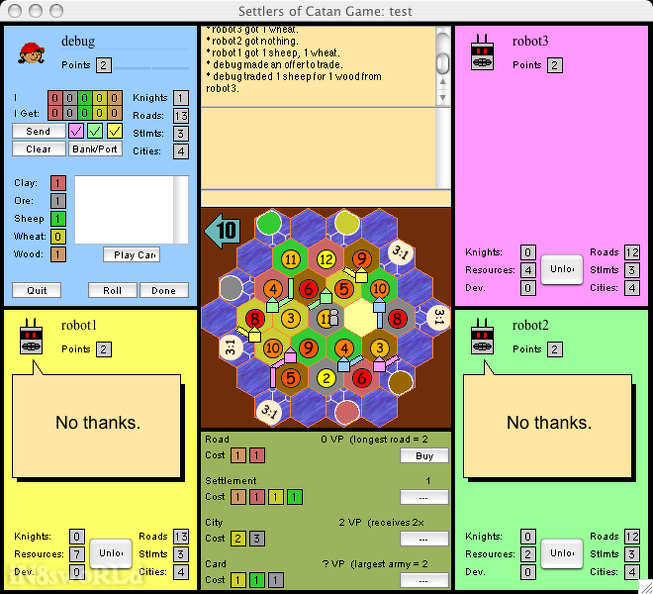Image resolution: width=653 pixels, height=594 pixels.
Task: Click the gray ore square in the I give row
Action: [x=70, y=98]
